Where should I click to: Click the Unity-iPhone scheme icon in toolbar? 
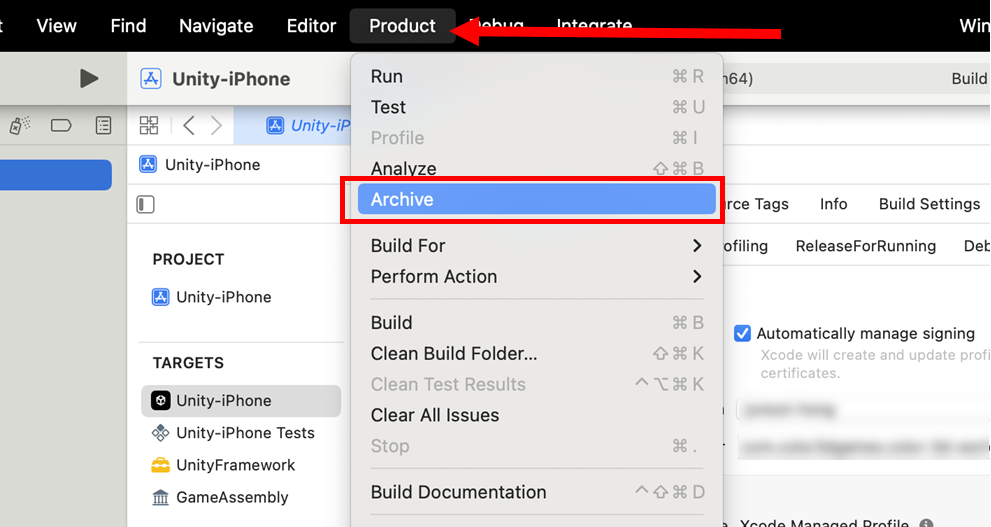click(x=150, y=79)
